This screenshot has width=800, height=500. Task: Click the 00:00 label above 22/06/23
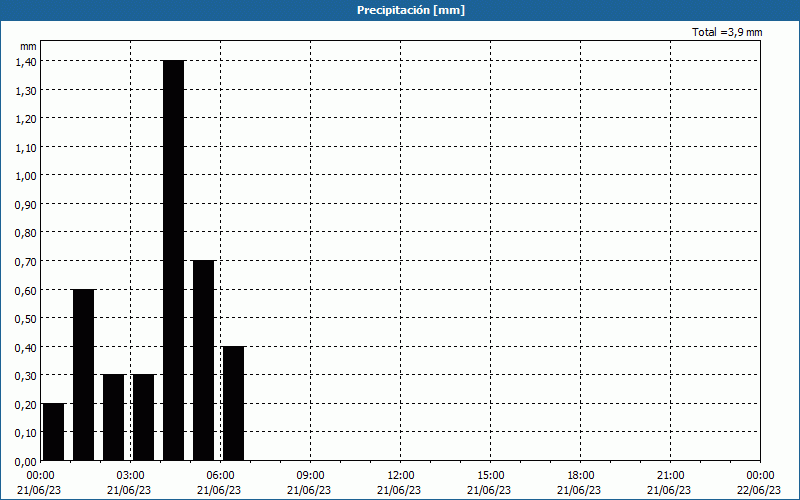coord(760,476)
